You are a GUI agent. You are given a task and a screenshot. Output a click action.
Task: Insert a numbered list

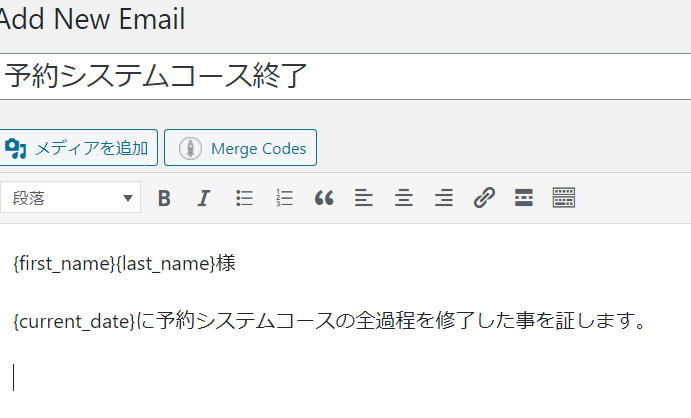point(284,198)
